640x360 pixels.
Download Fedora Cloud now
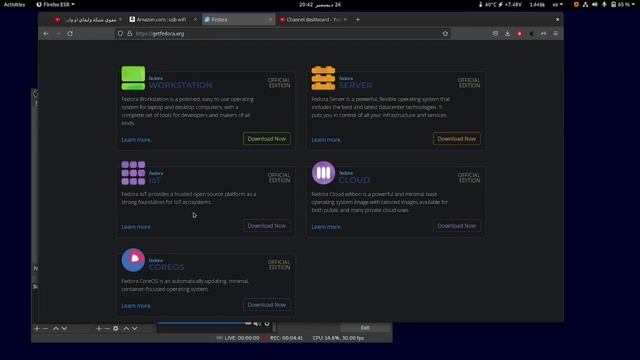[x=457, y=226]
